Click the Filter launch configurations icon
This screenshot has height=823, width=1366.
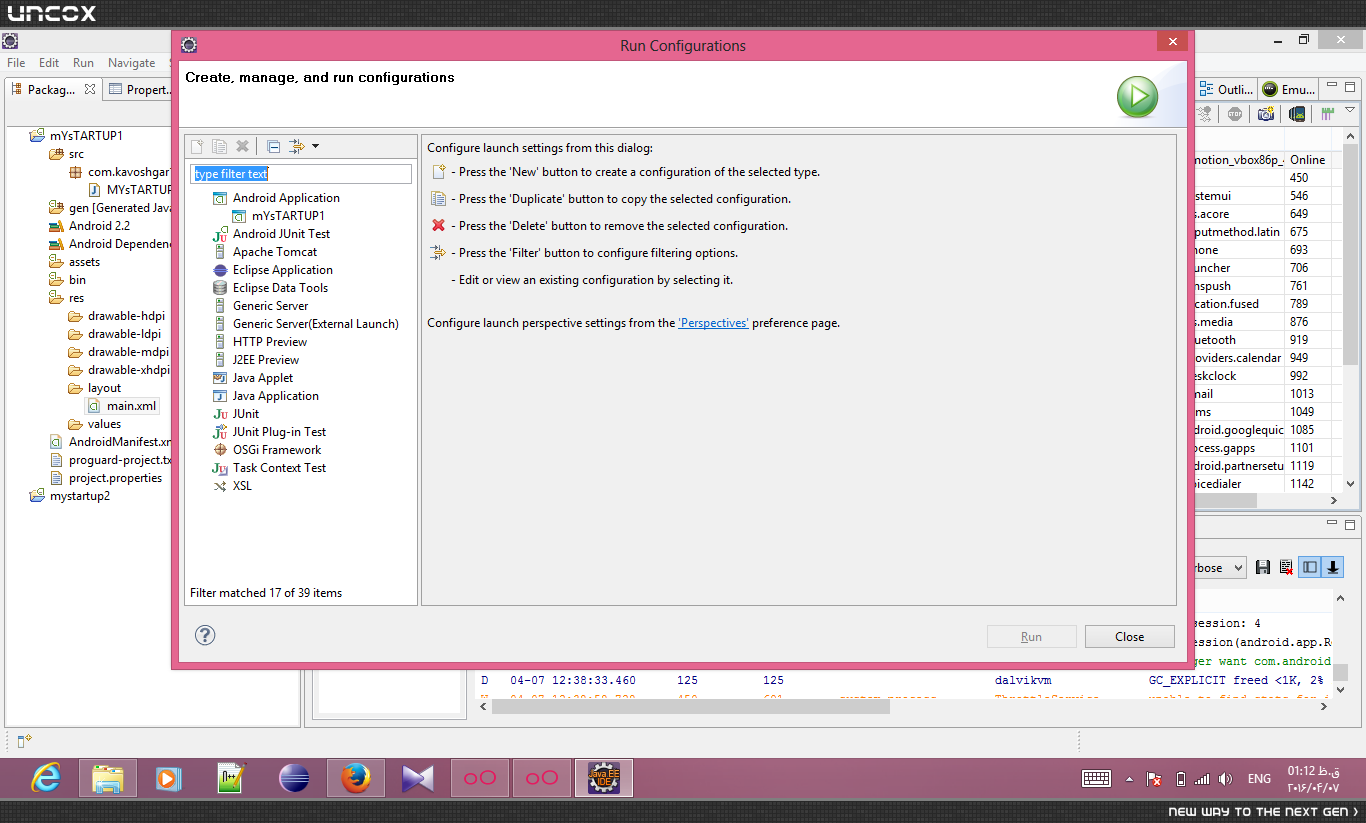tap(297, 146)
